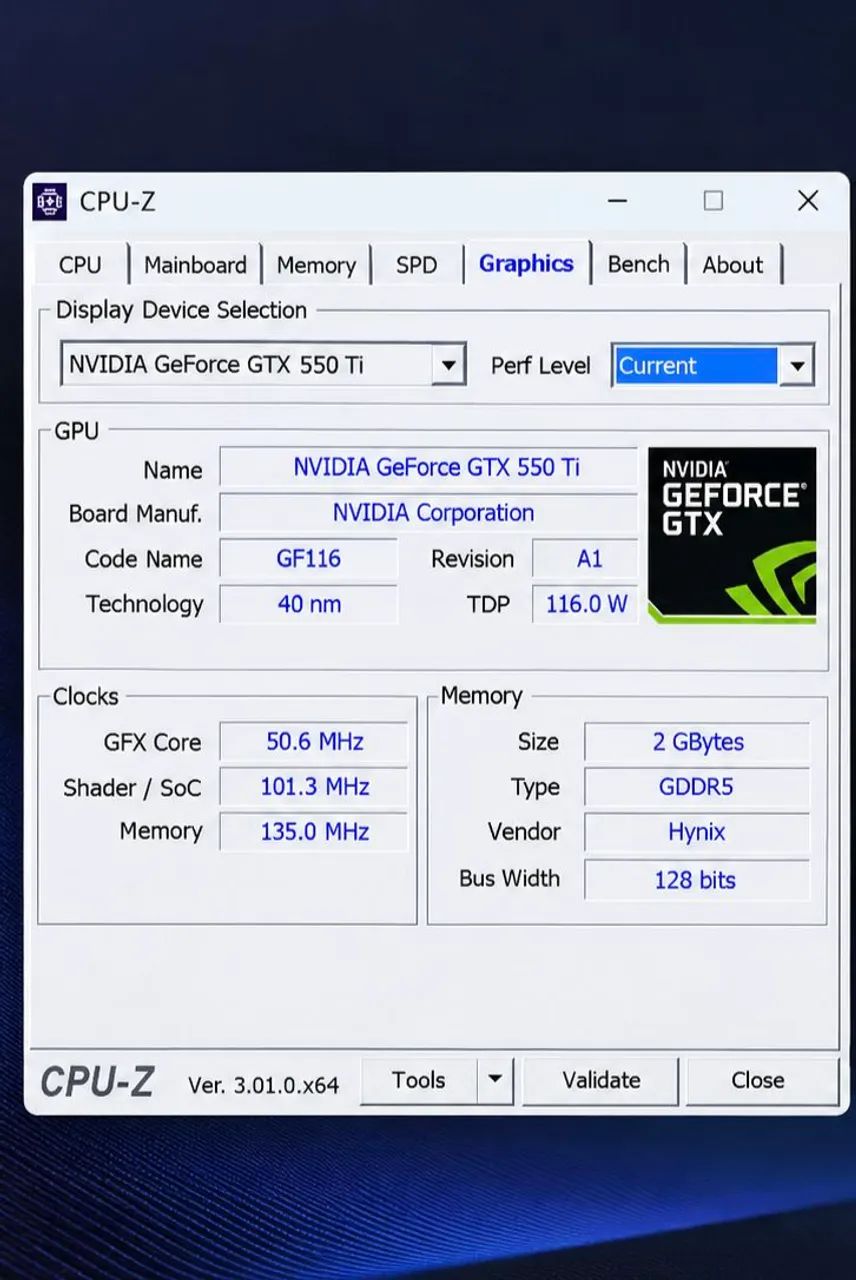Click the CPU-Z app icon in title bar
856x1280 pixels.
pos(50,201)
